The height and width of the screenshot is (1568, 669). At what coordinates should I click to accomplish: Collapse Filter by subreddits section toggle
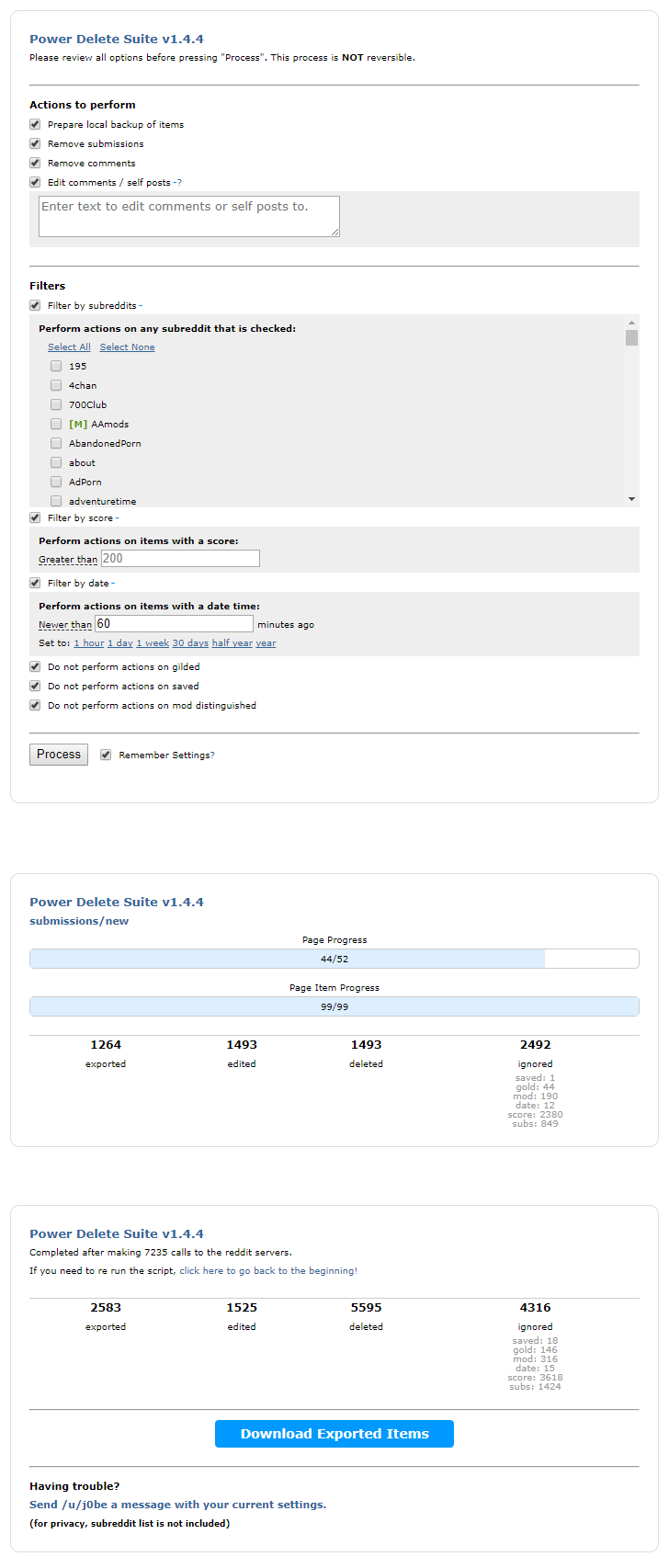[141, 305]
